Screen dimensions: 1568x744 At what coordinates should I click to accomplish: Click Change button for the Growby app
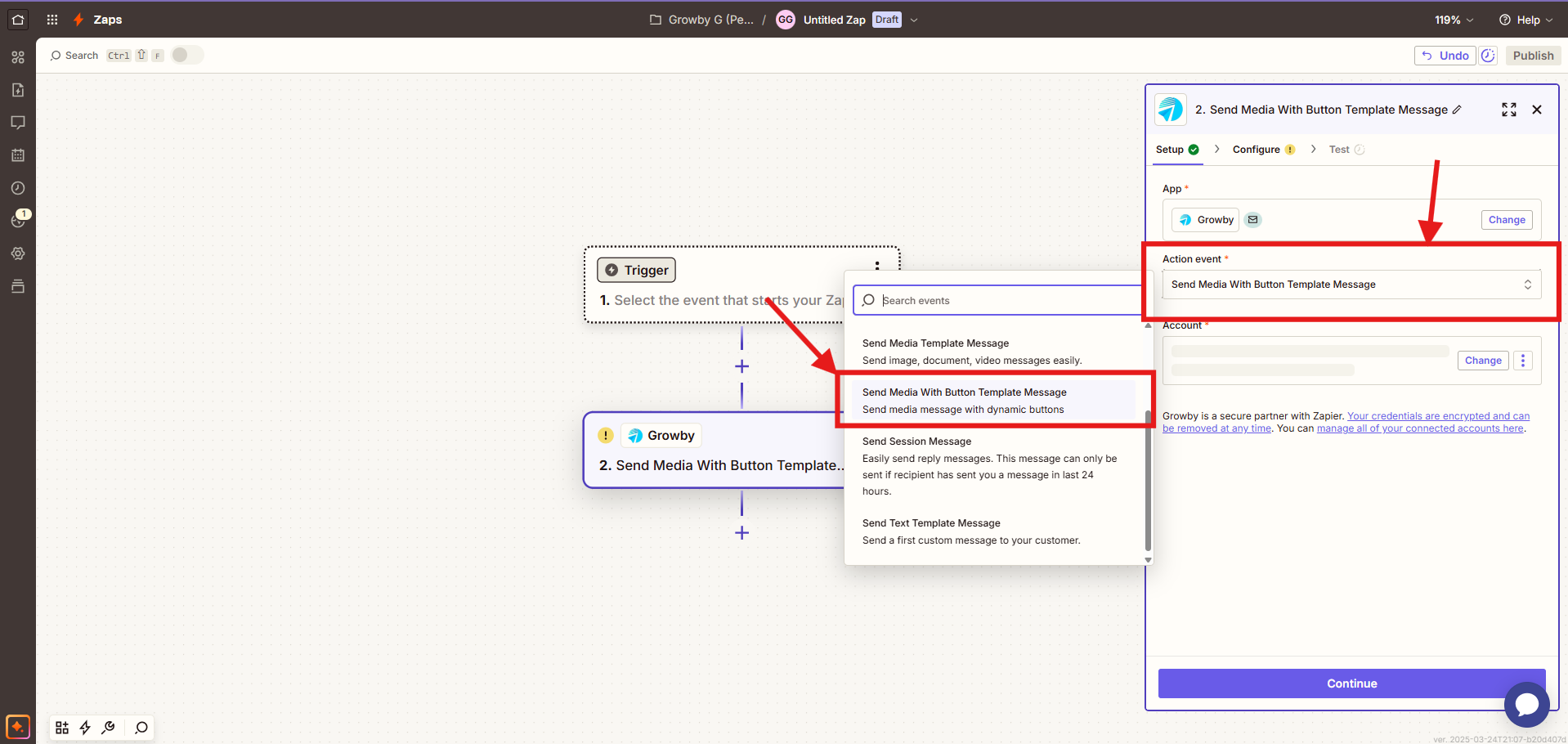1507,220
